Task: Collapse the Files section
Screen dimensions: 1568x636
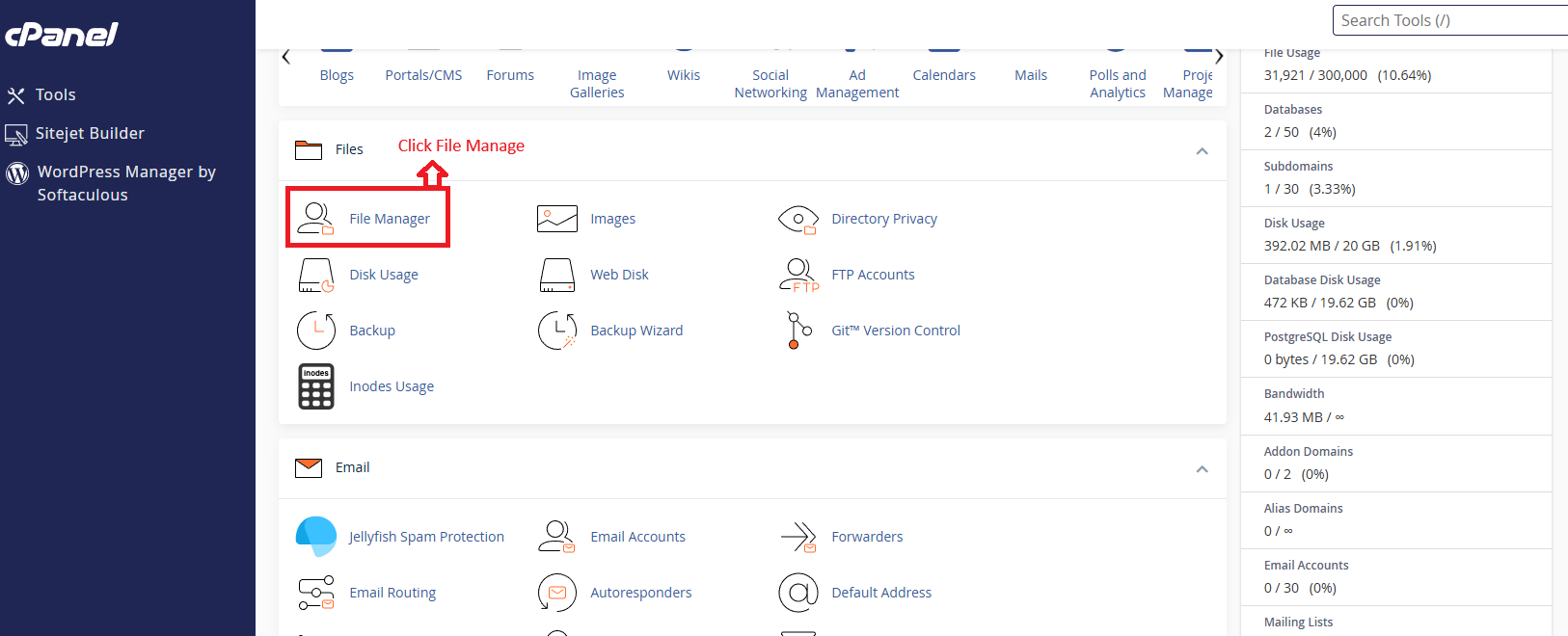Action: (x=1202, y=151)
